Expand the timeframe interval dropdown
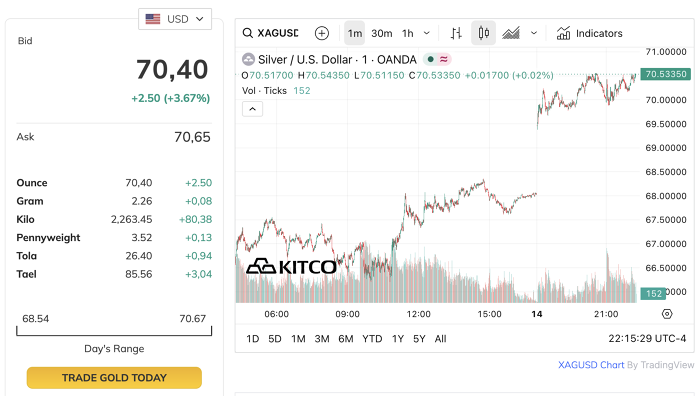Image resolution: width=700 pixels, height=396 pixels. (x=427, y=33)
